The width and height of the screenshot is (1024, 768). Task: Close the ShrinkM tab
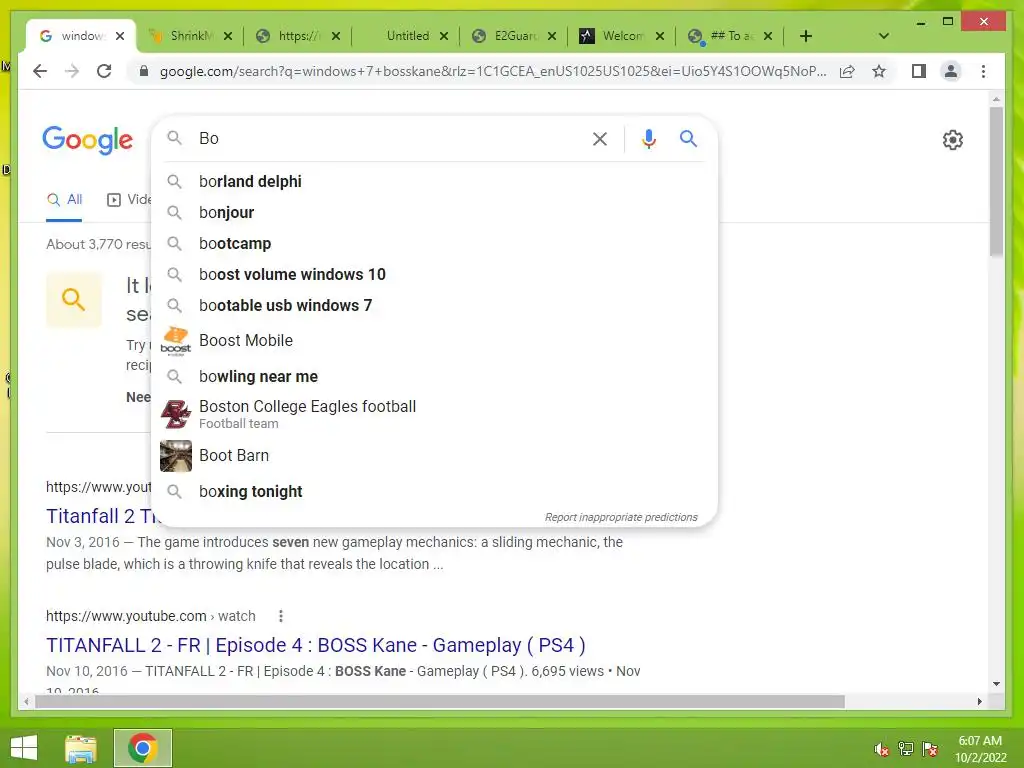click(228, 36)
